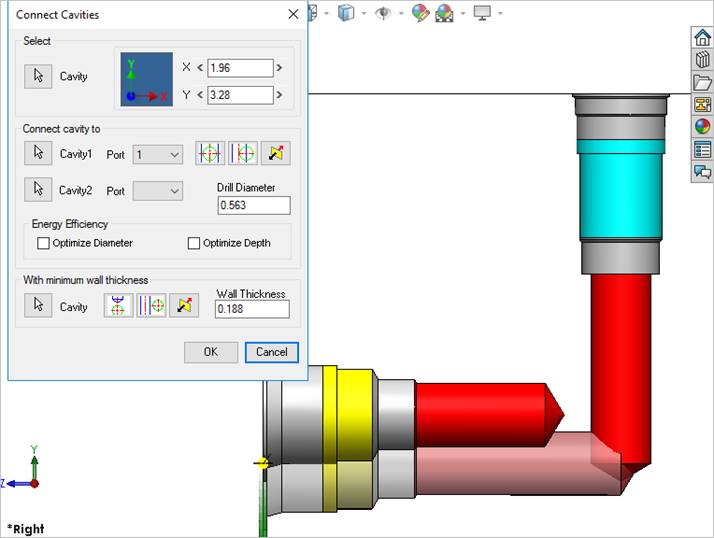714x538 pixels.
Task: Open the hide/show items dropdown arrow
Action: 401,13
